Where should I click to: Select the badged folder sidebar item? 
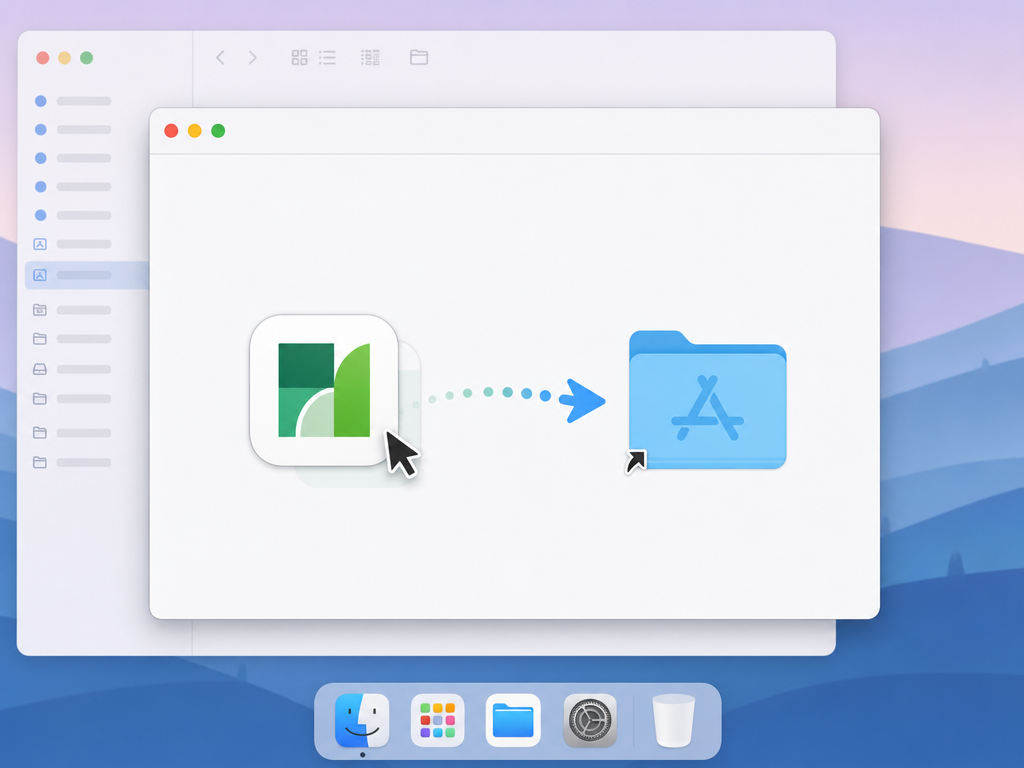[x=72, y=310]
